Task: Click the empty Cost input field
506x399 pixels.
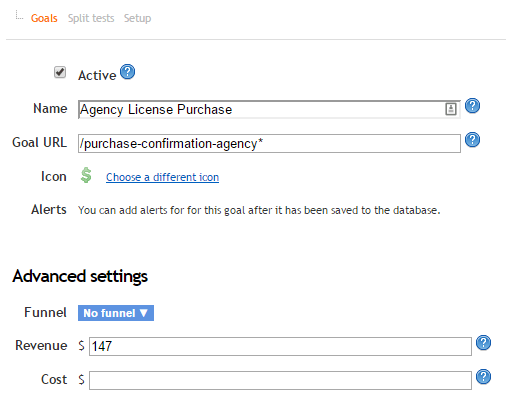Action: click(x=280, y=380)
